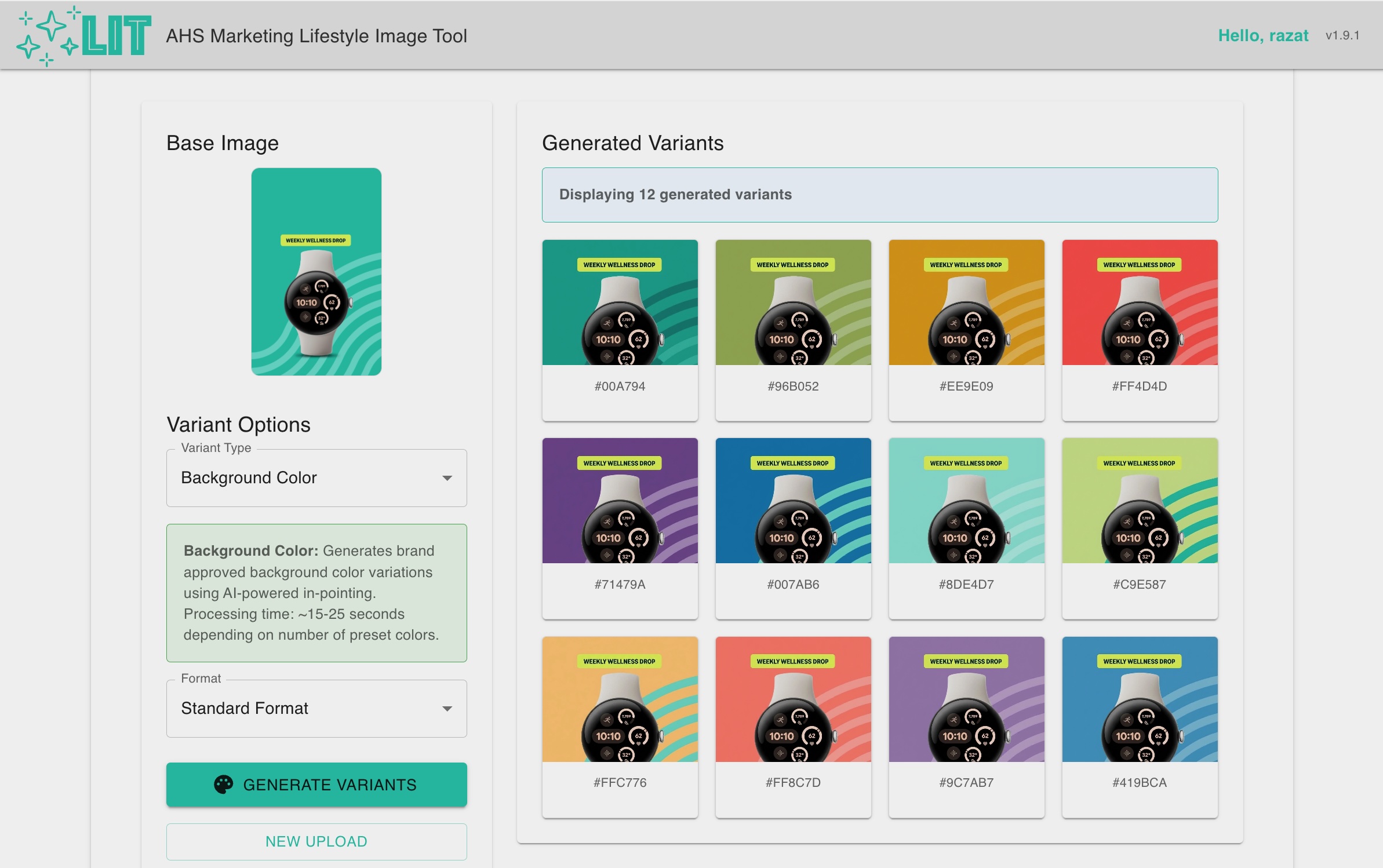Pick the #FFC776 peach variant
The height and width of the screenshot is (868, 1383).
pos(620,699)
